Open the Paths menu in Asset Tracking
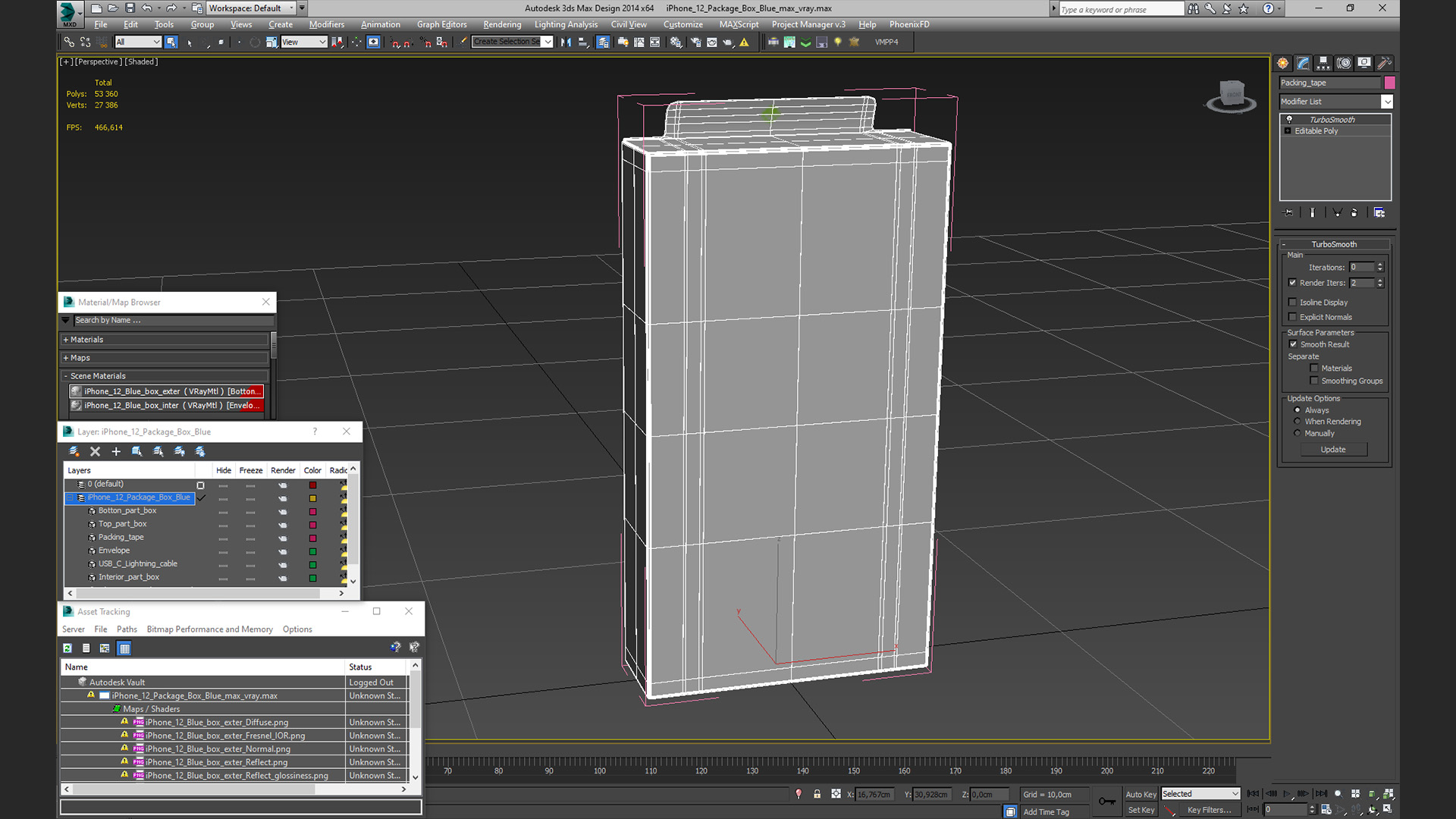The height and width of the screenshot is (819, 1456). (127, 629)
